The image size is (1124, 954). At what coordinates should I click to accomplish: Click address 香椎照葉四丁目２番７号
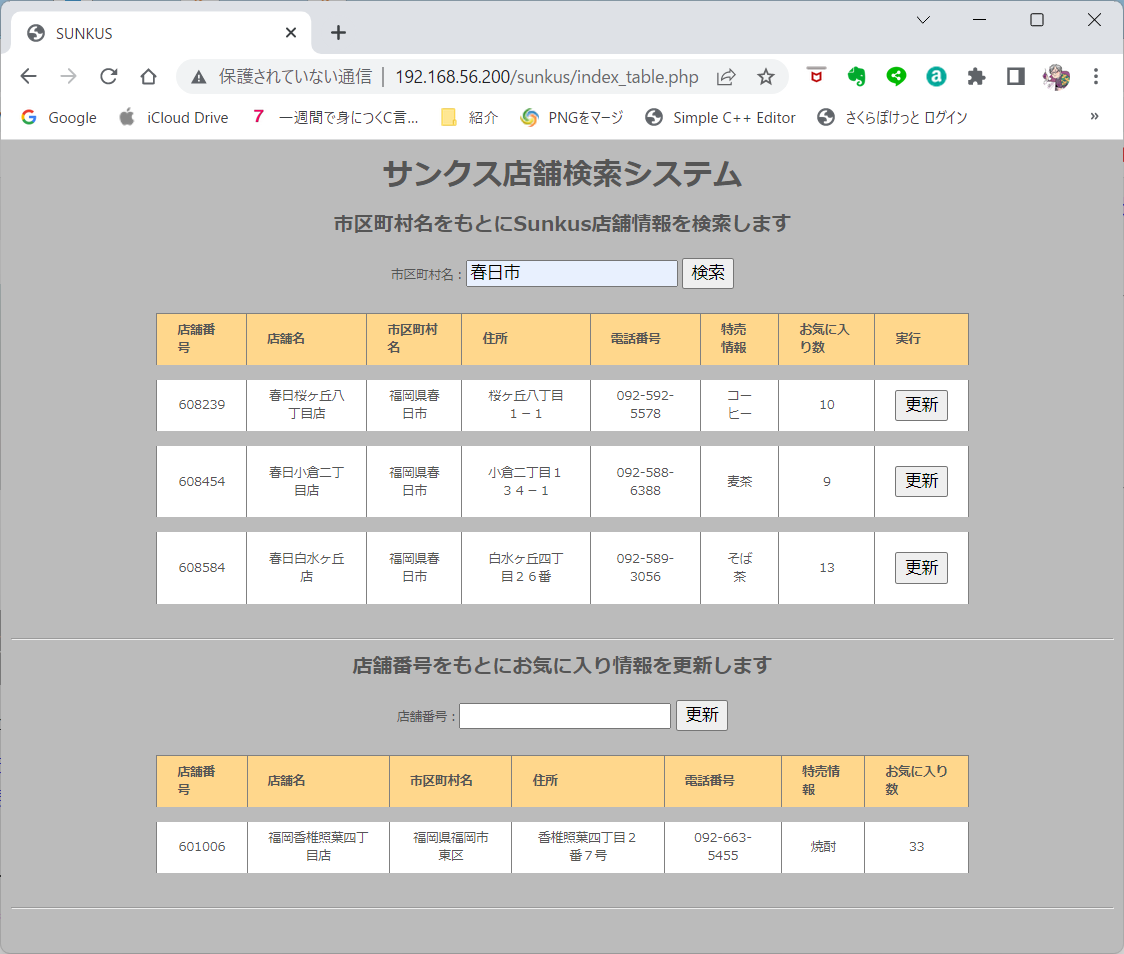point(587,846)
